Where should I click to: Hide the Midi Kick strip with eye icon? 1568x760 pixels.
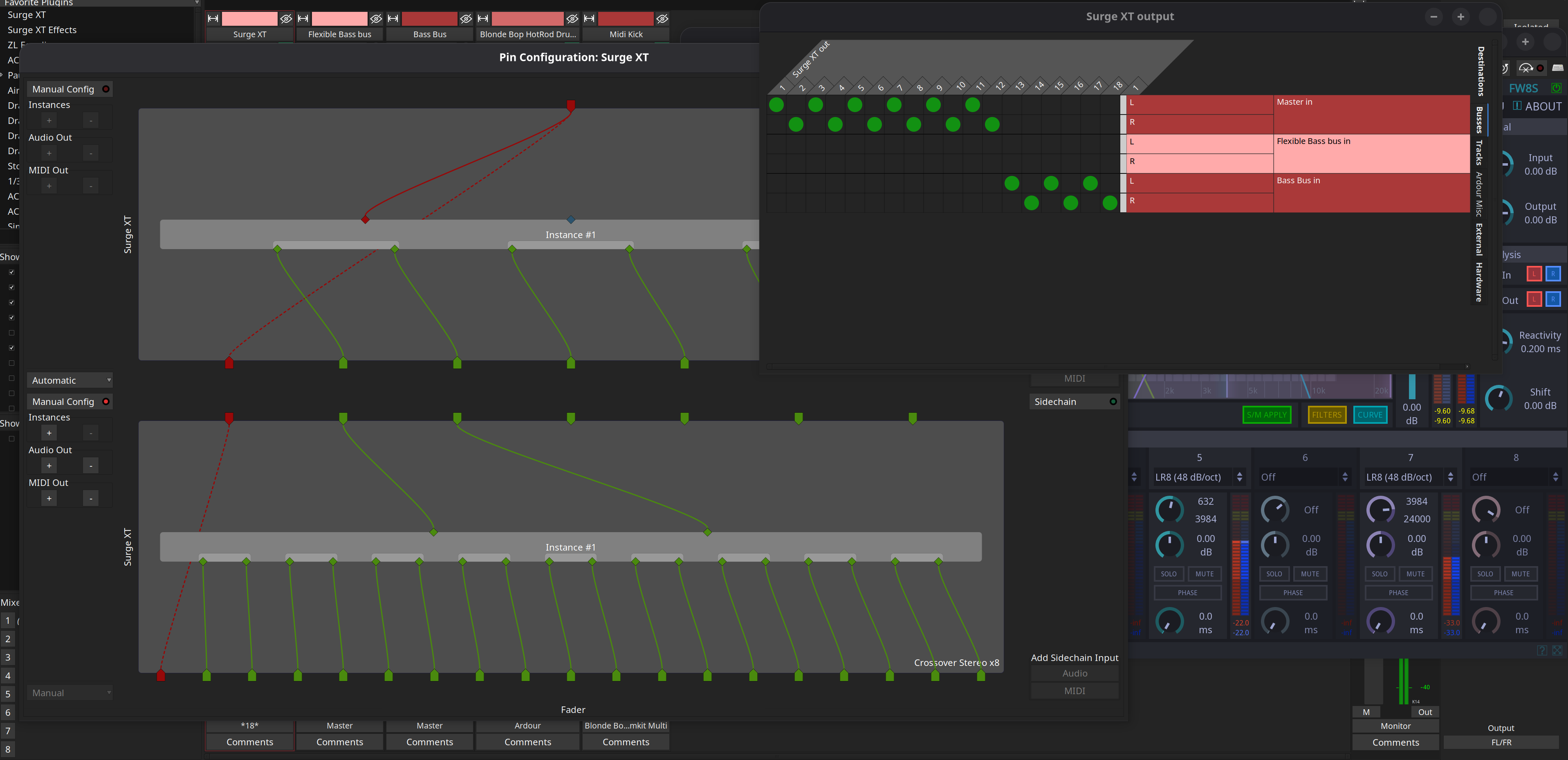click(x=662, y=19)
